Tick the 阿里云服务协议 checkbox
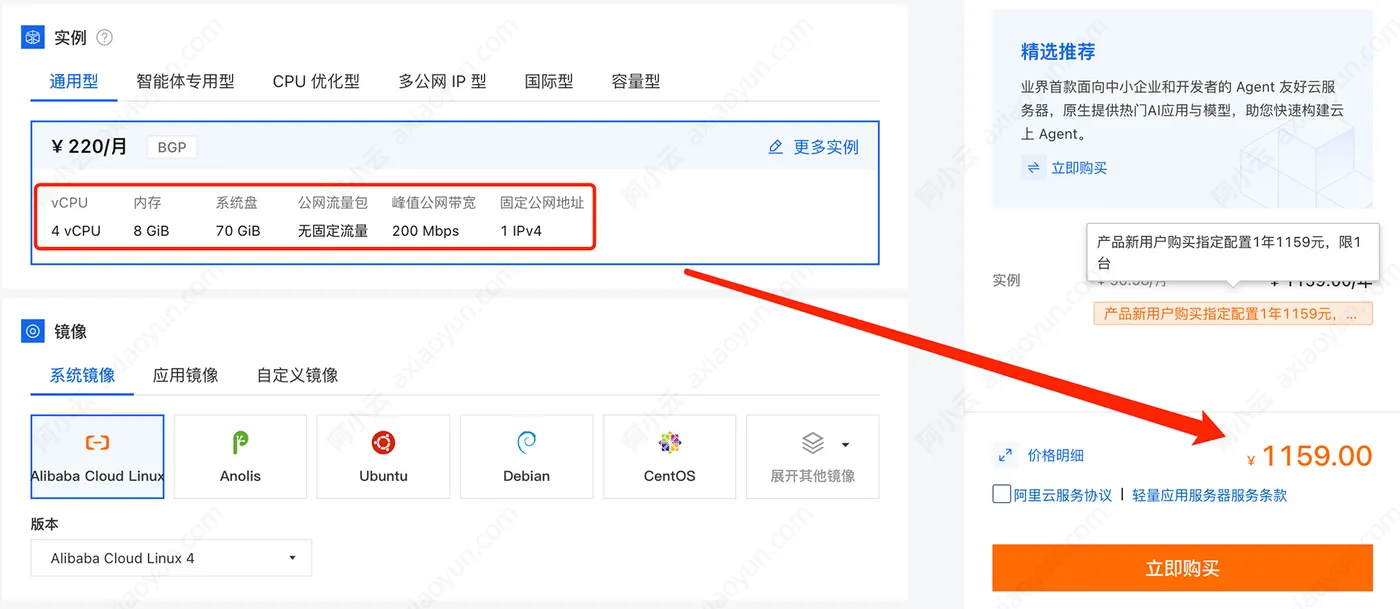Image resolution: width=1400 pixels, height=609 pixels. click(x=1001, y=494)
